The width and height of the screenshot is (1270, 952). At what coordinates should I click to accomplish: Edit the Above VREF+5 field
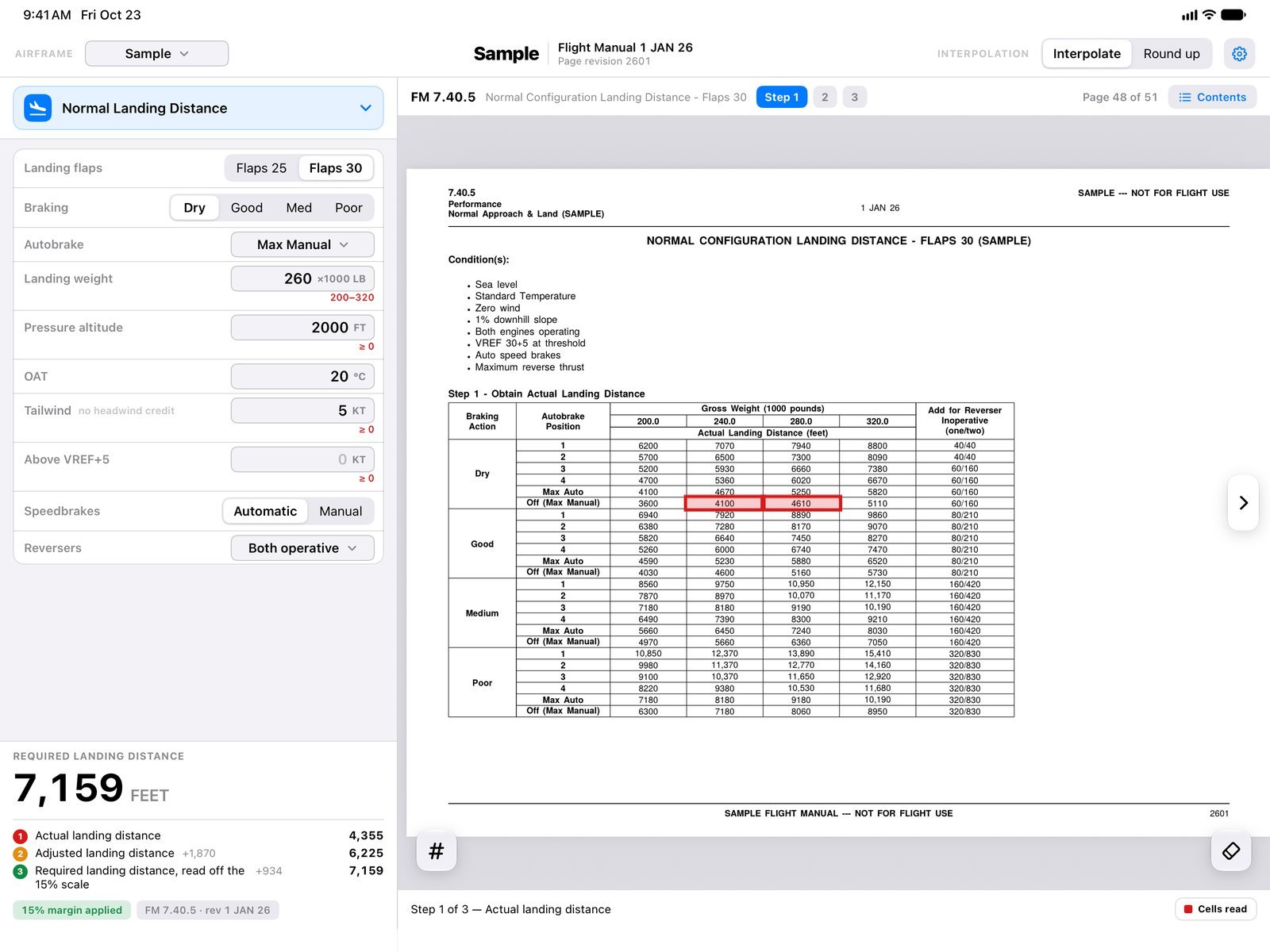pyautogui.click(x=302, y=459)
